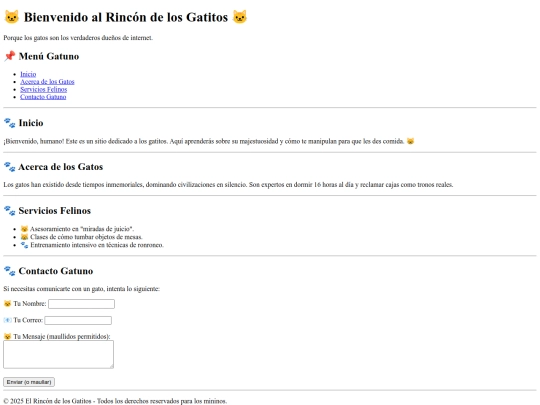Go to Acerca de los Gatos link
The width and height of the screenshot is (540, 405).
(x=47, y=82)
